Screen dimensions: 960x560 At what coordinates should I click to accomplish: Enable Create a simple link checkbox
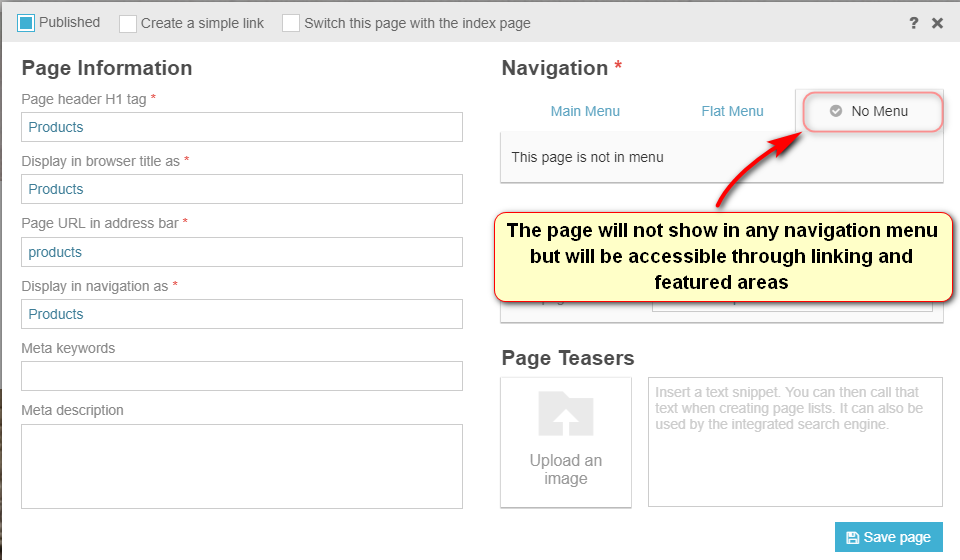click(128, 23)
